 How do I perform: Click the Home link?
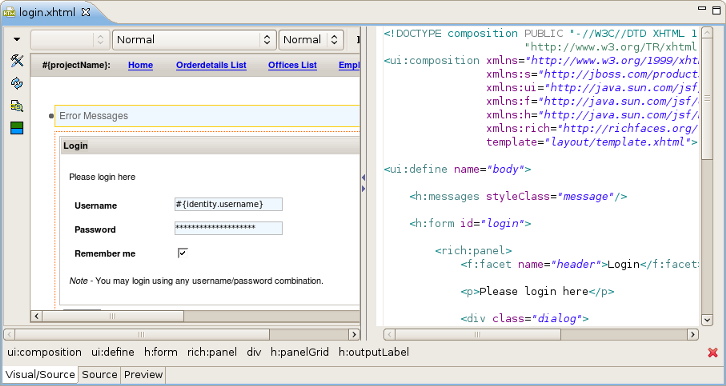click(x=140, y=65)
